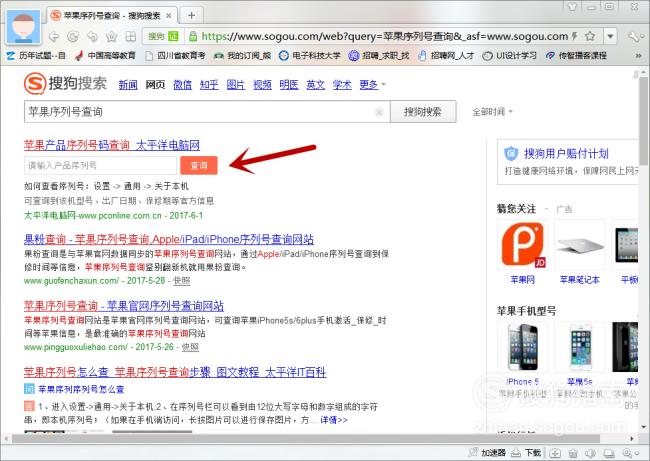Open the skin t-shirt icon in title bar
This screenshot has width=650, height=461.
click(573, 7)
